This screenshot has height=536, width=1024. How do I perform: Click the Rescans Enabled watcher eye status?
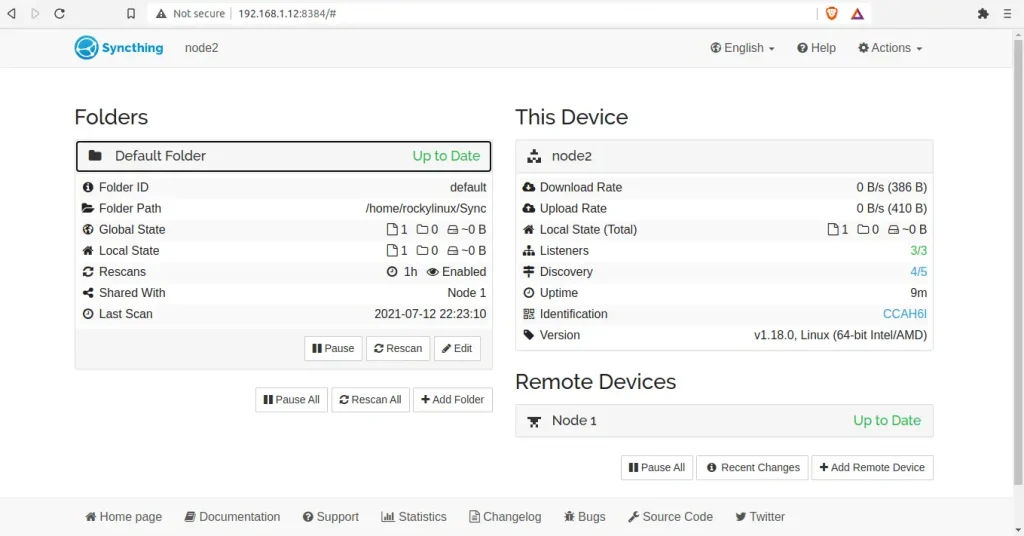[x=456, y=272]
